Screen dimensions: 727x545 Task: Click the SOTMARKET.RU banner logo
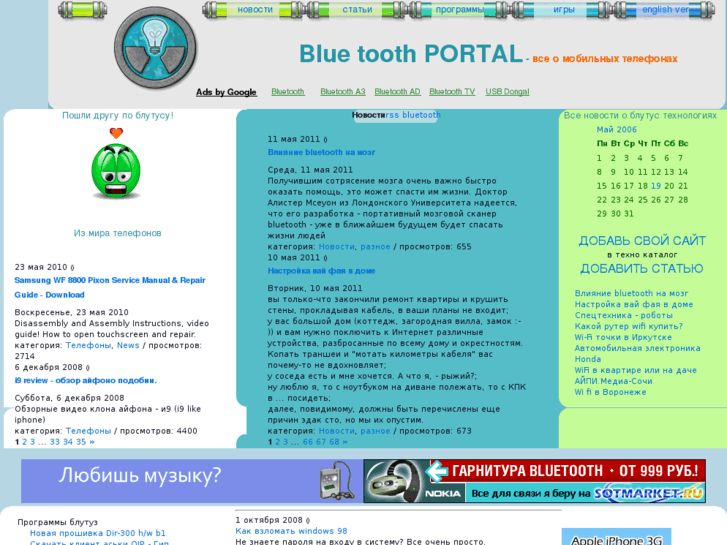coord(649,493)
